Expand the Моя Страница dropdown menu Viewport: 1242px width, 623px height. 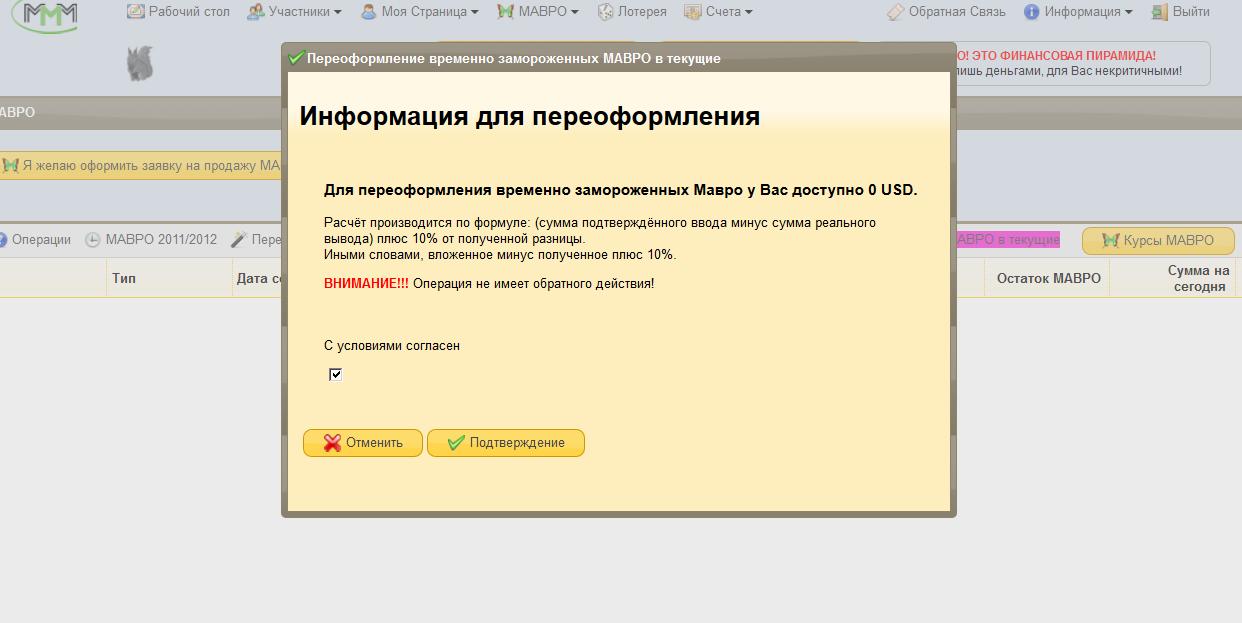(419, 12)
